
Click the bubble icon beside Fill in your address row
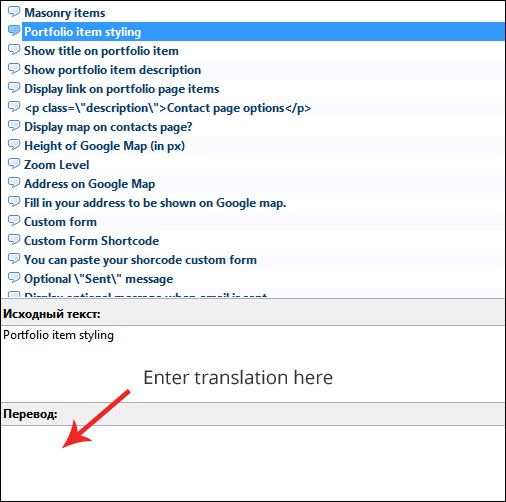14,202
